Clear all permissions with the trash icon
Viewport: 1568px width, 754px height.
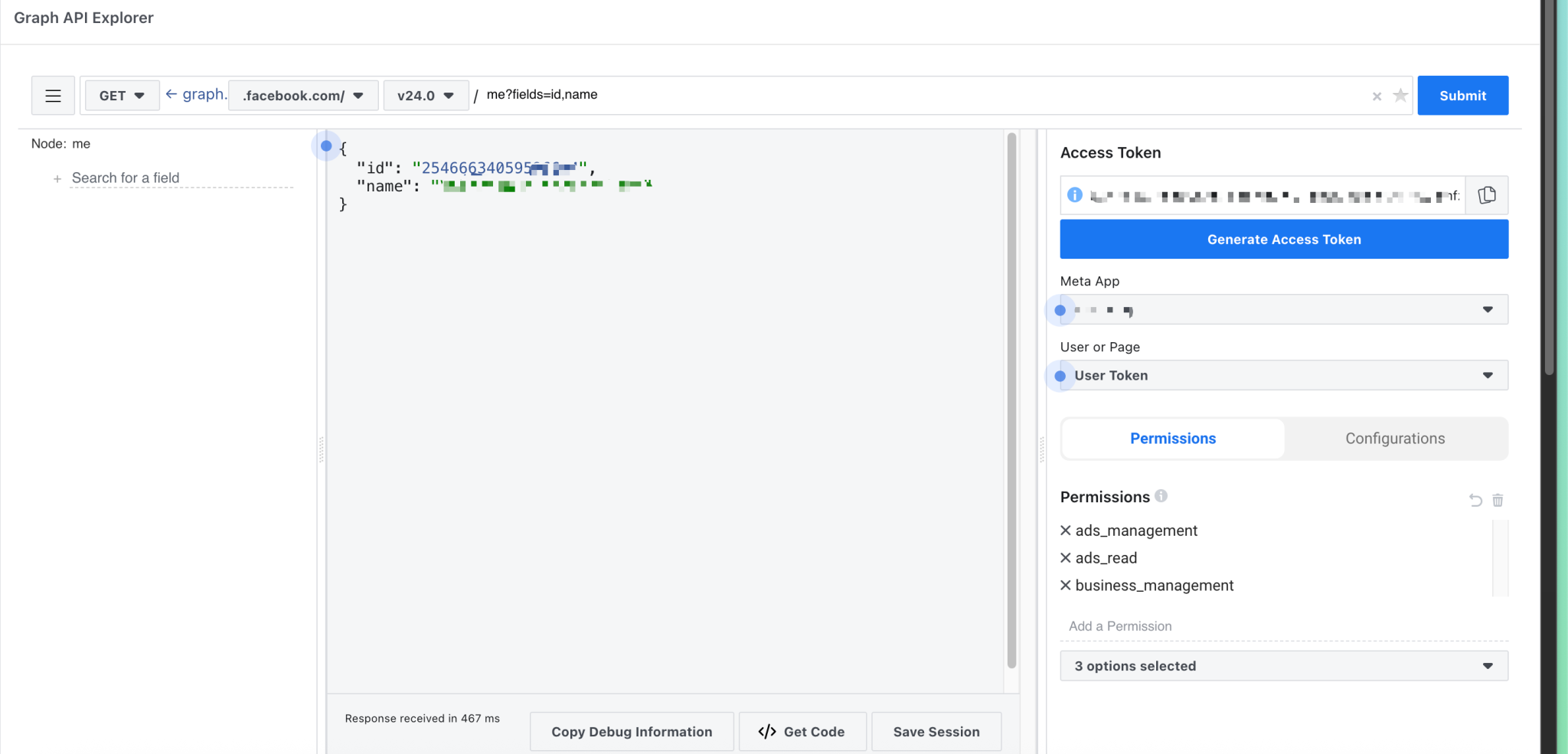point(1498,500)
